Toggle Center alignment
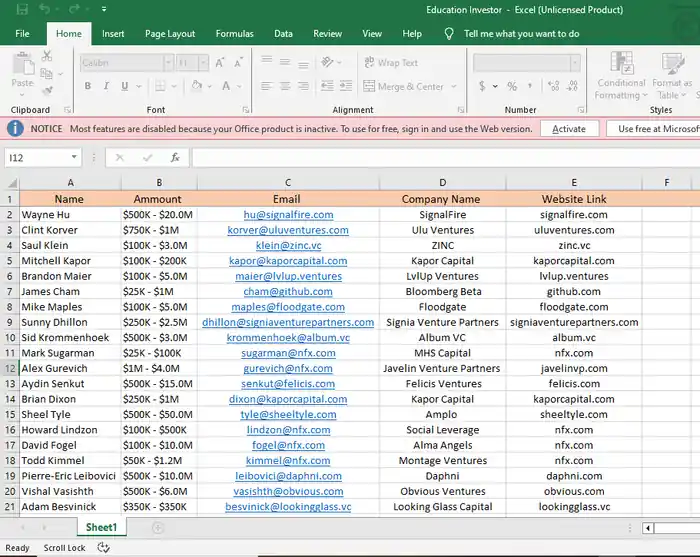The width and height of the screenshot is (700, 557). (x=285, y=86)
